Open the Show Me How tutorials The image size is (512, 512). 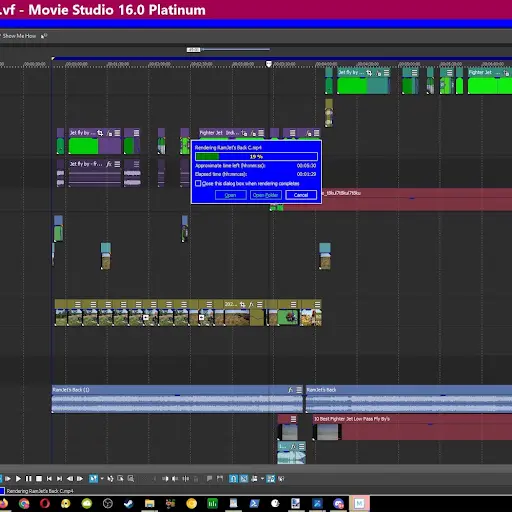[x=19, y=36]
